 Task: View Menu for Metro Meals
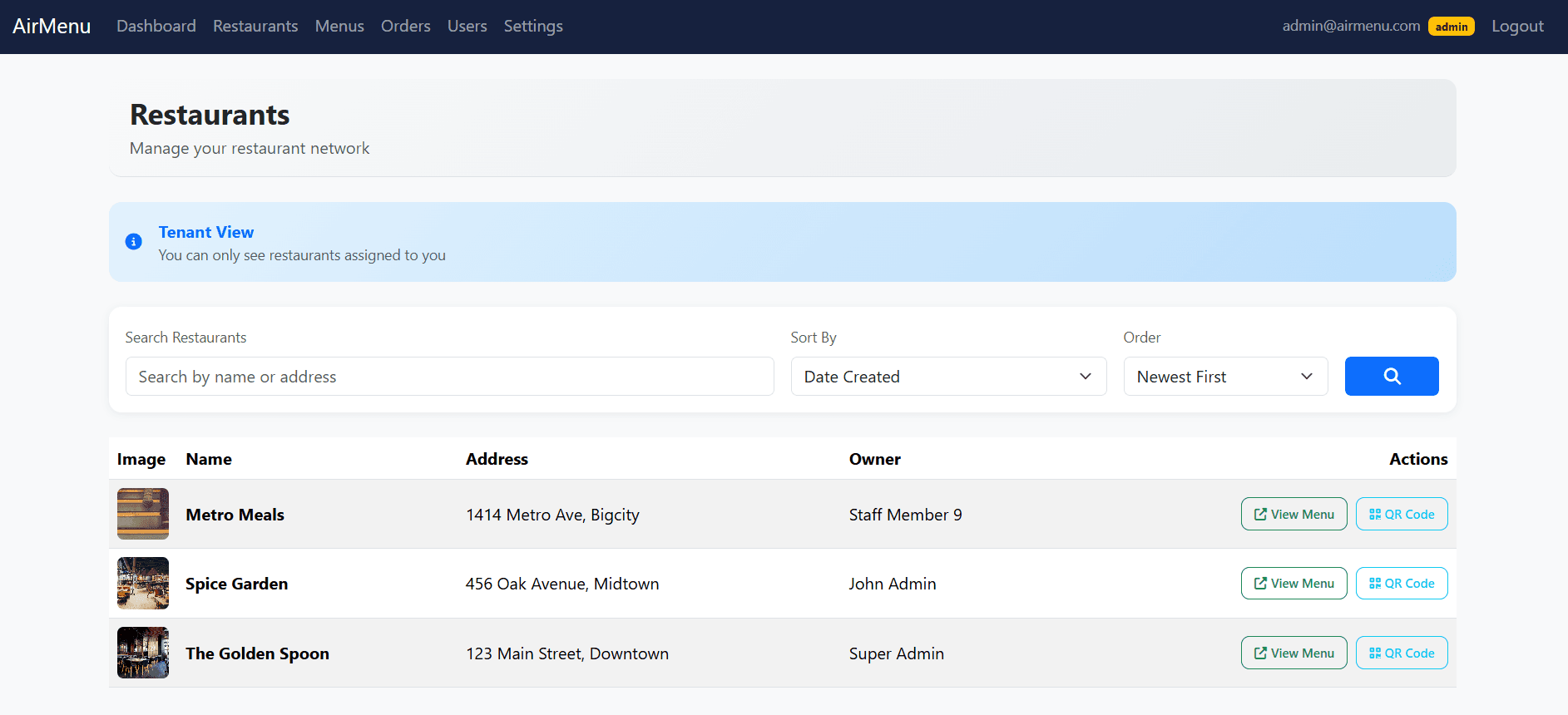(1293, 515)
